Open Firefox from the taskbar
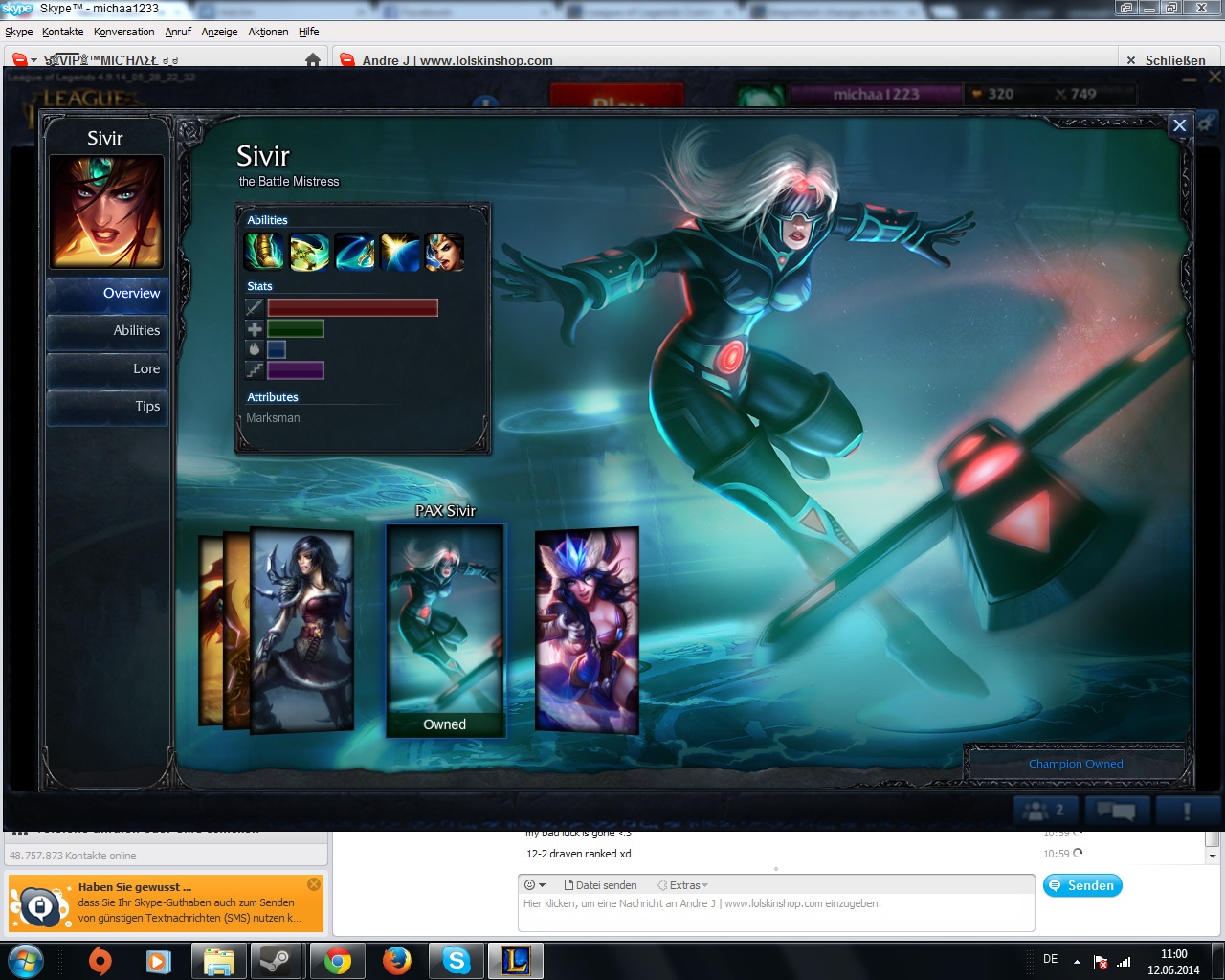The height and width of the screenshot is (980, 1225). pos(396,960)
